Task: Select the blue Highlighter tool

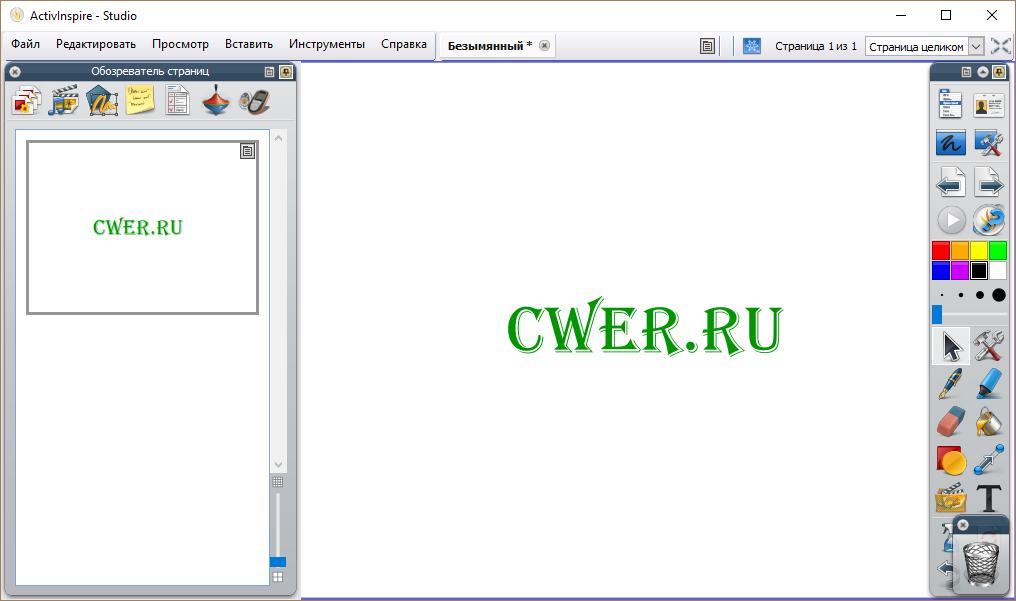Action: [x=989, y=383]
